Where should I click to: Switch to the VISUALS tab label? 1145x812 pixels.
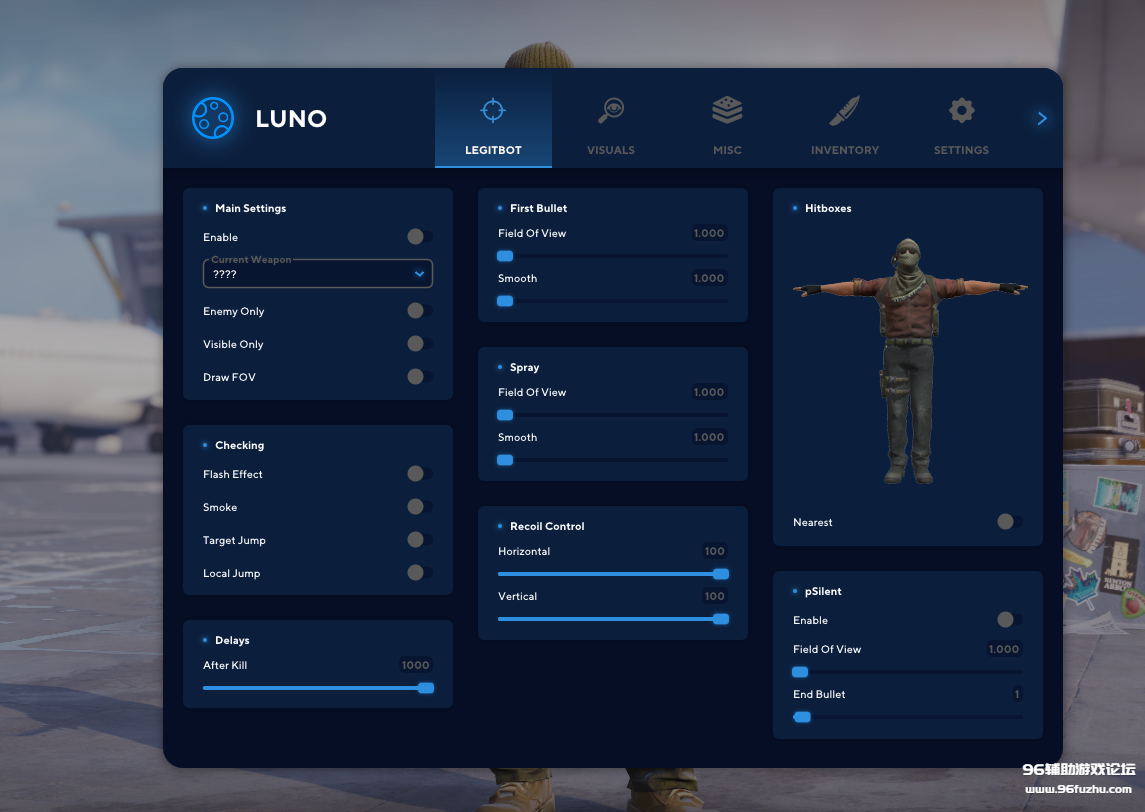coord(610,150)
